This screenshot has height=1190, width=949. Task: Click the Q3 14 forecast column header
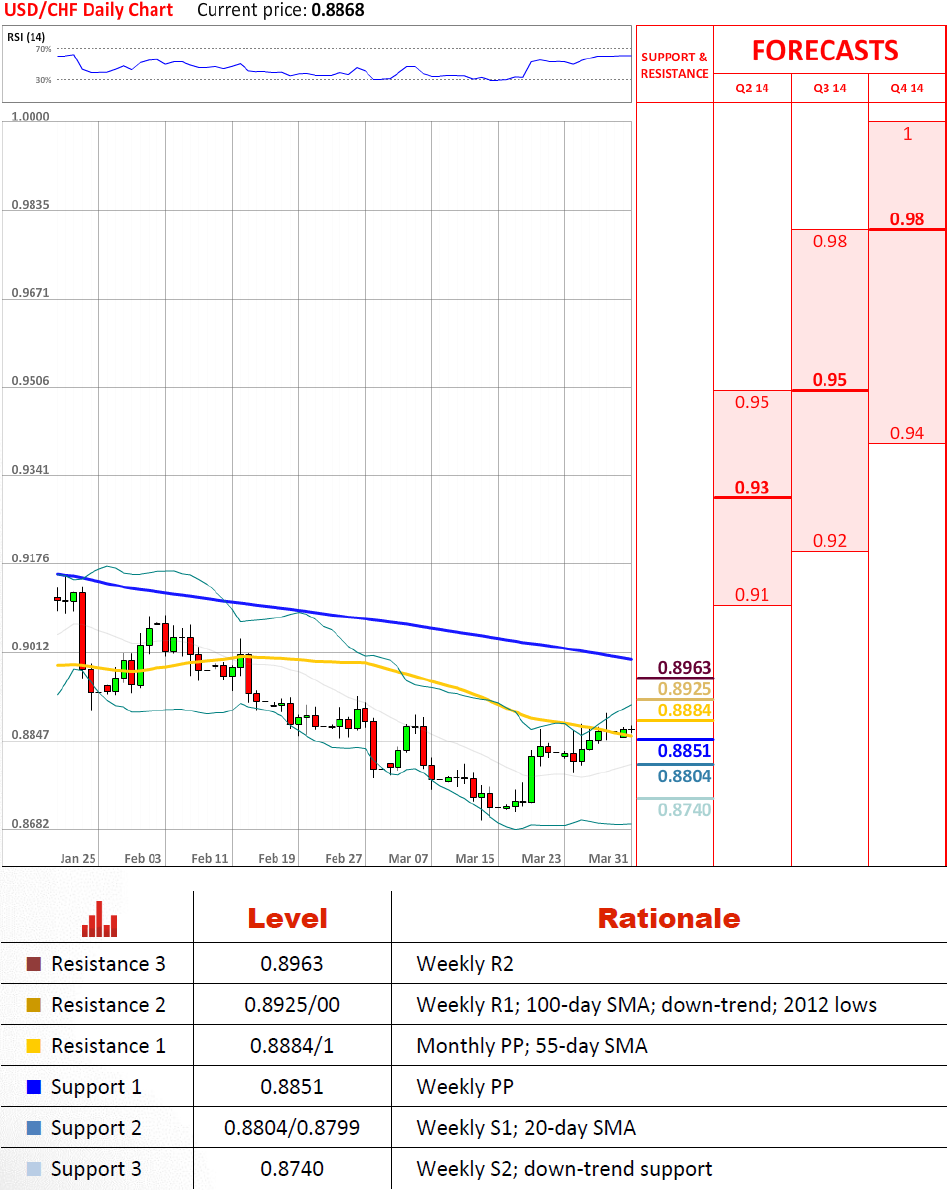pos(830,88)
